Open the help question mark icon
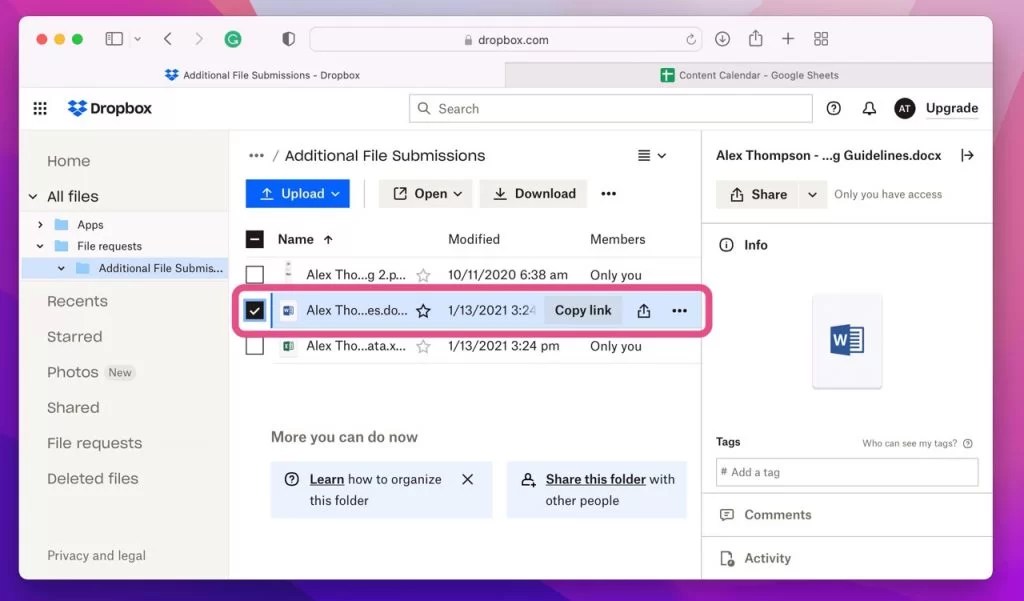The height and width of the screenshot is (601, 1024). pos(833,108)
